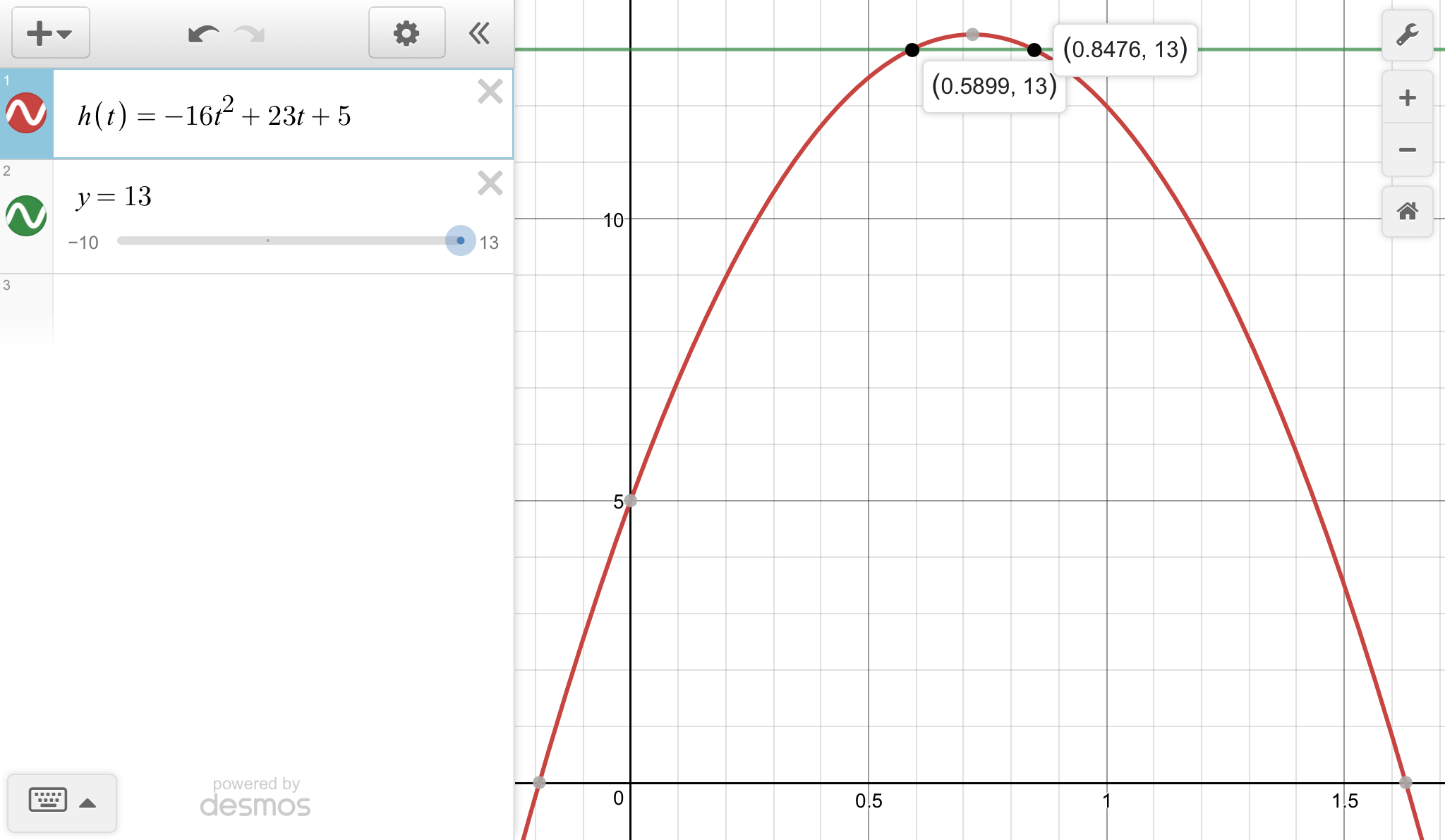Edit the slider upper bound 13

(x=489, y=243)
